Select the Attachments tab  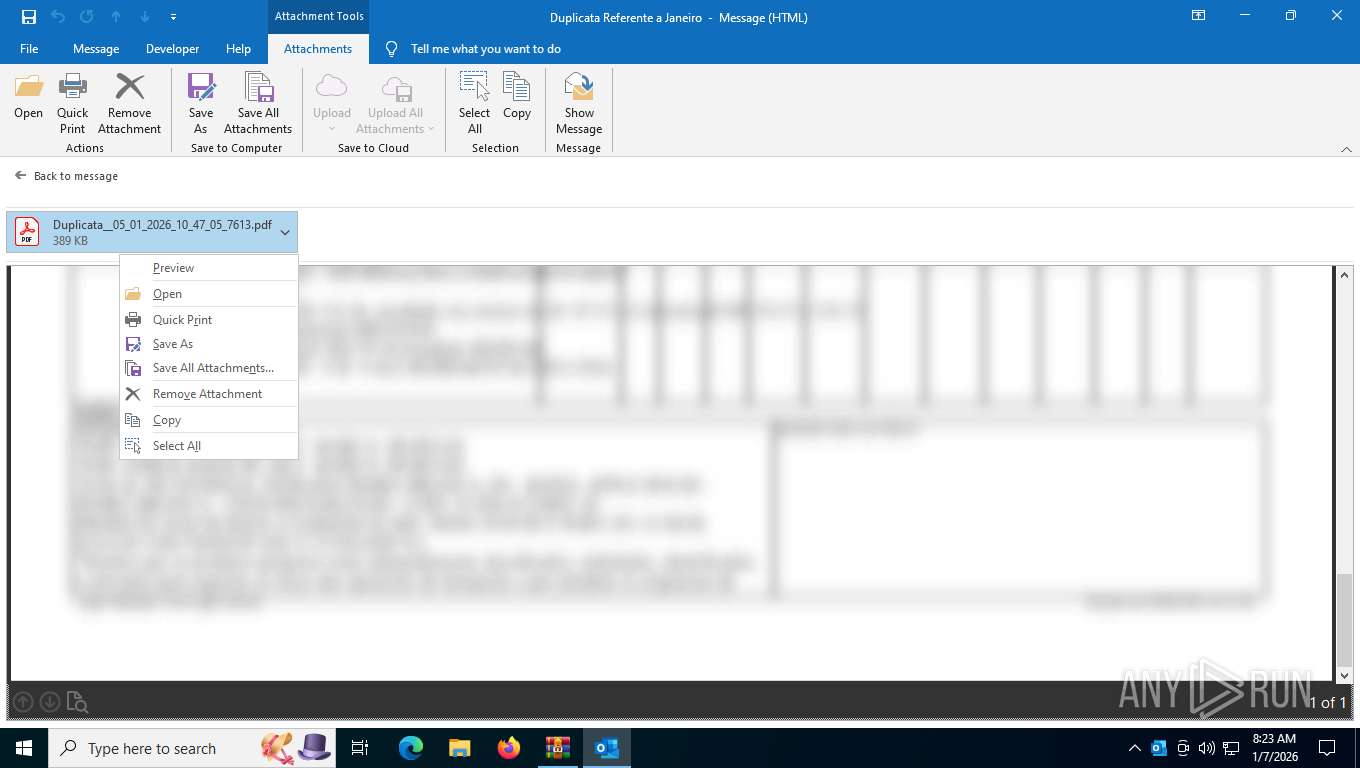point(318,49)
